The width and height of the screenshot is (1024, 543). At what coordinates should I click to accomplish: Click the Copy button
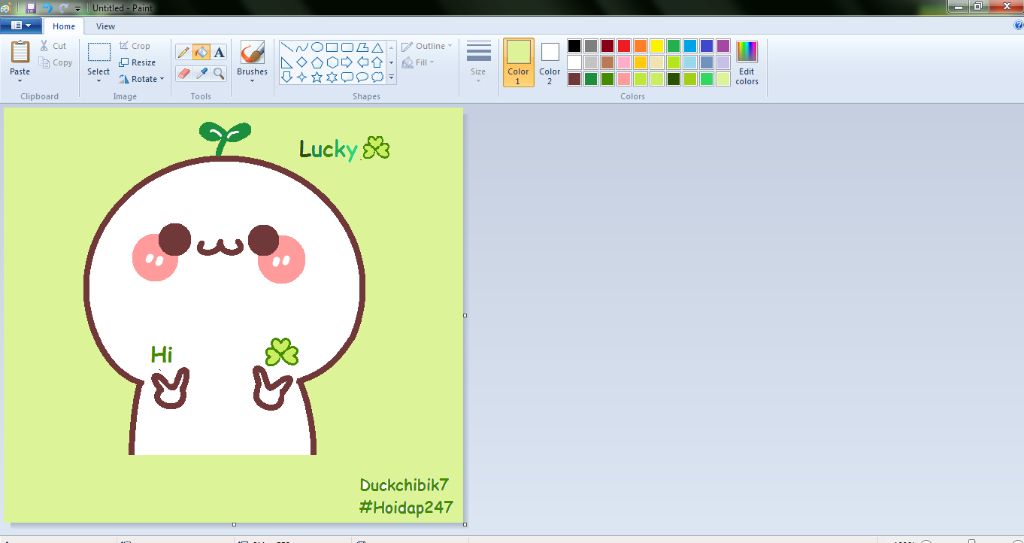tap(55, 63)
